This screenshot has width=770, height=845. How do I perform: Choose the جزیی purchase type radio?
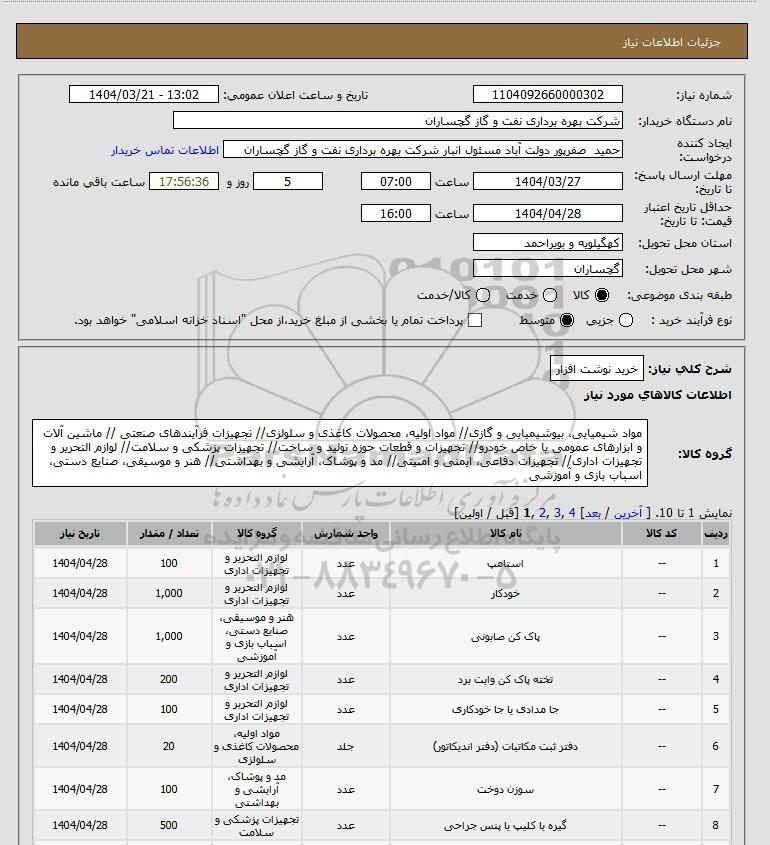tap(626, 321)
